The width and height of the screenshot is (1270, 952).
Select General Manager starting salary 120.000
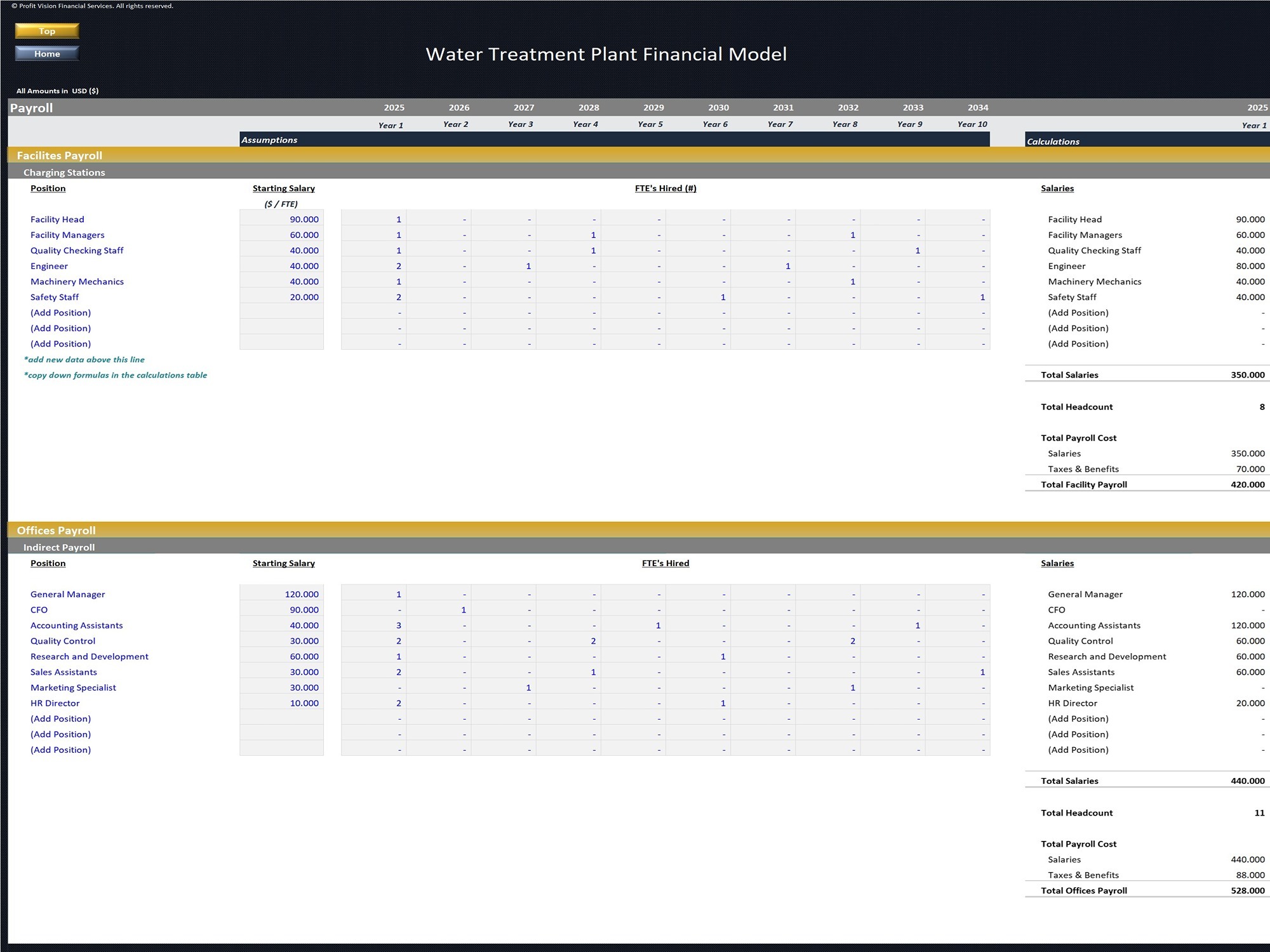281,594
